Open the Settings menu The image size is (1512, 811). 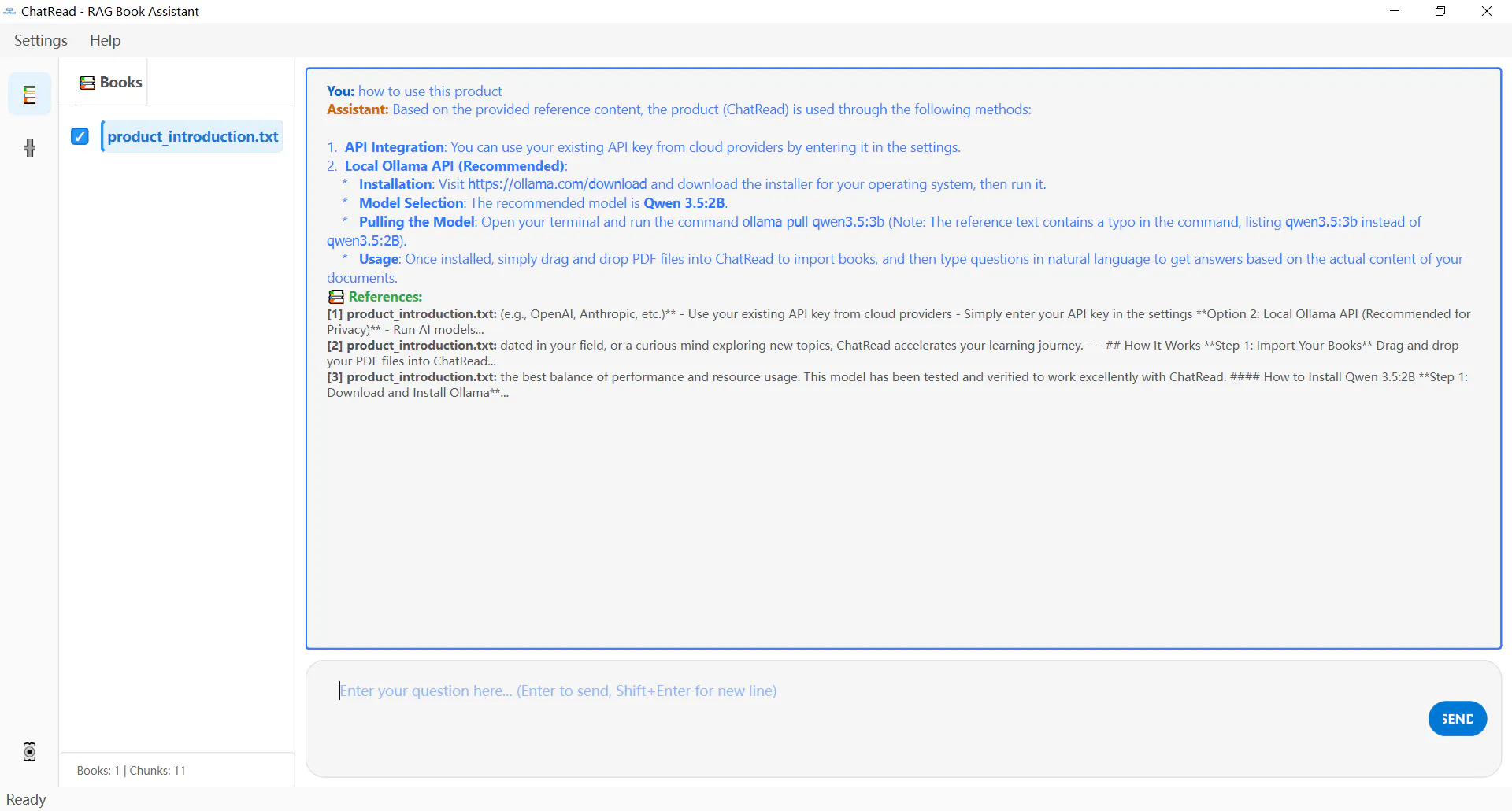(41, 40)
